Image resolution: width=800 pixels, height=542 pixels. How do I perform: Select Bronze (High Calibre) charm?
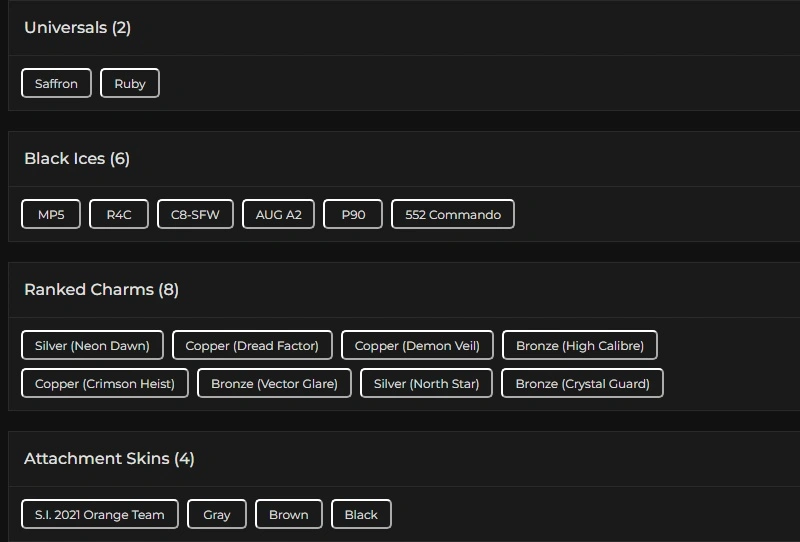(580, 345)
